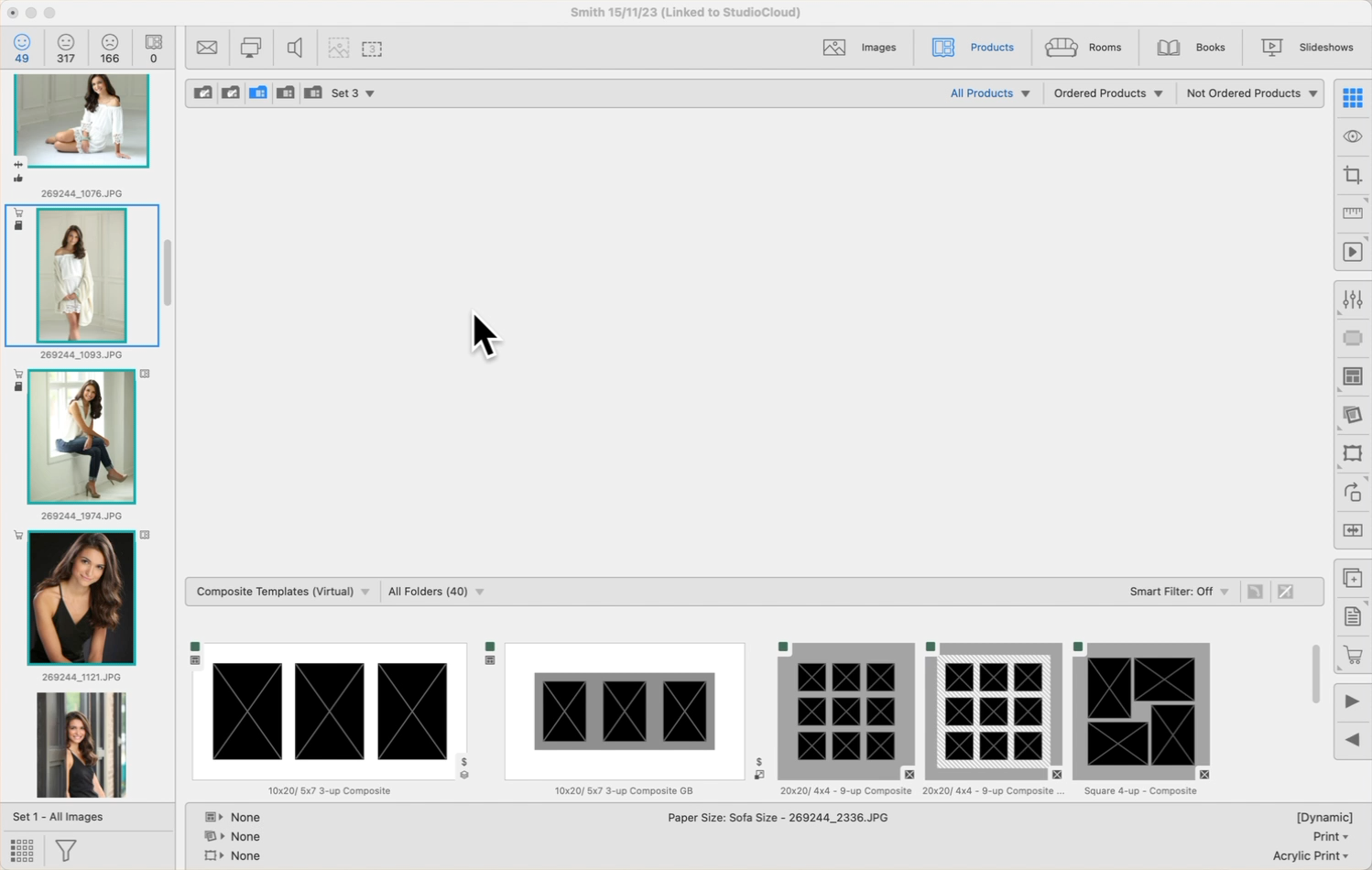Toggle the happy face Yes rating filter
The width and height of the screenshot is (1372, 870).
(22, 48)
